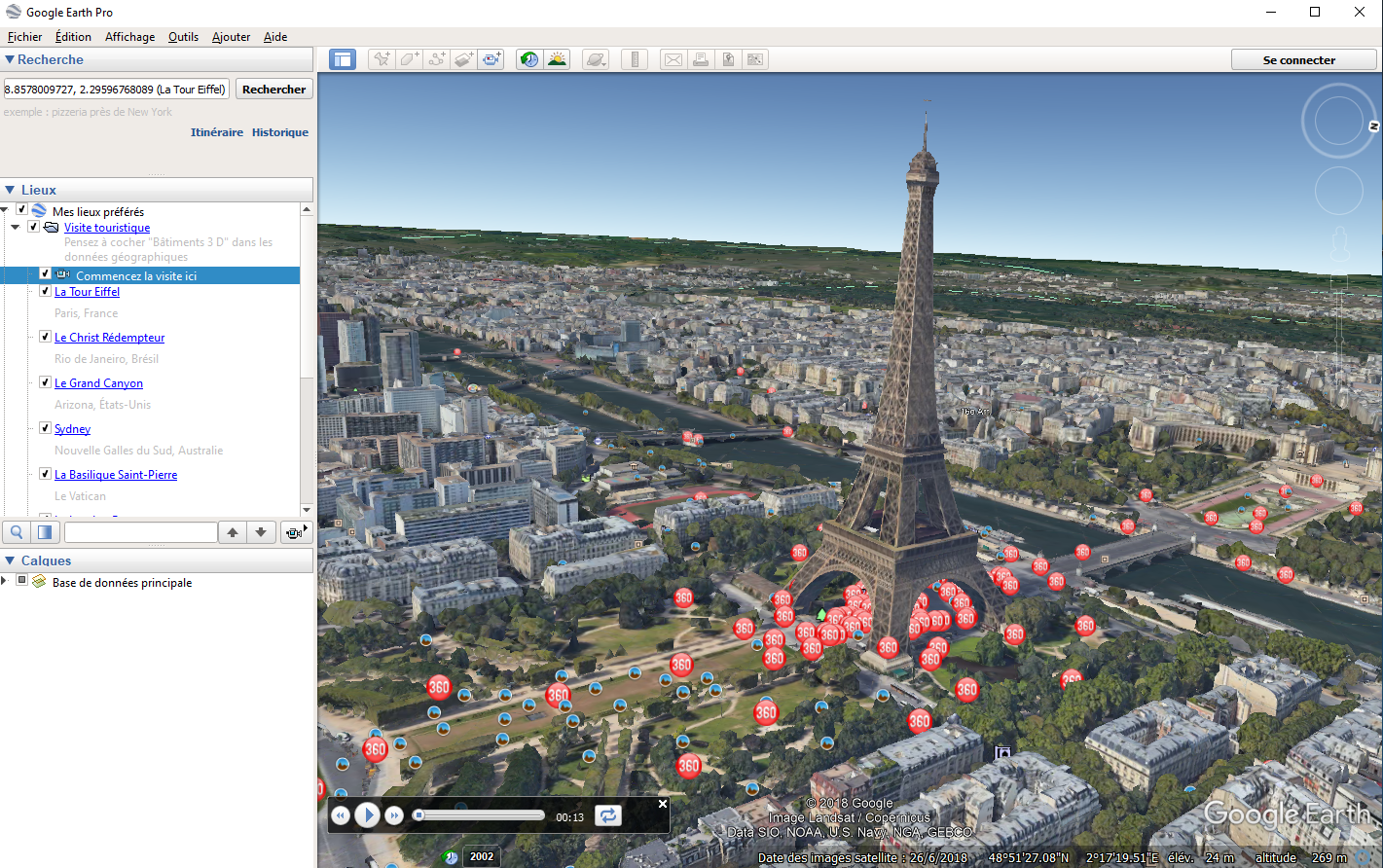Open the Historique link
Viewport: 1383px width, 868px height.
coord(280,132)
